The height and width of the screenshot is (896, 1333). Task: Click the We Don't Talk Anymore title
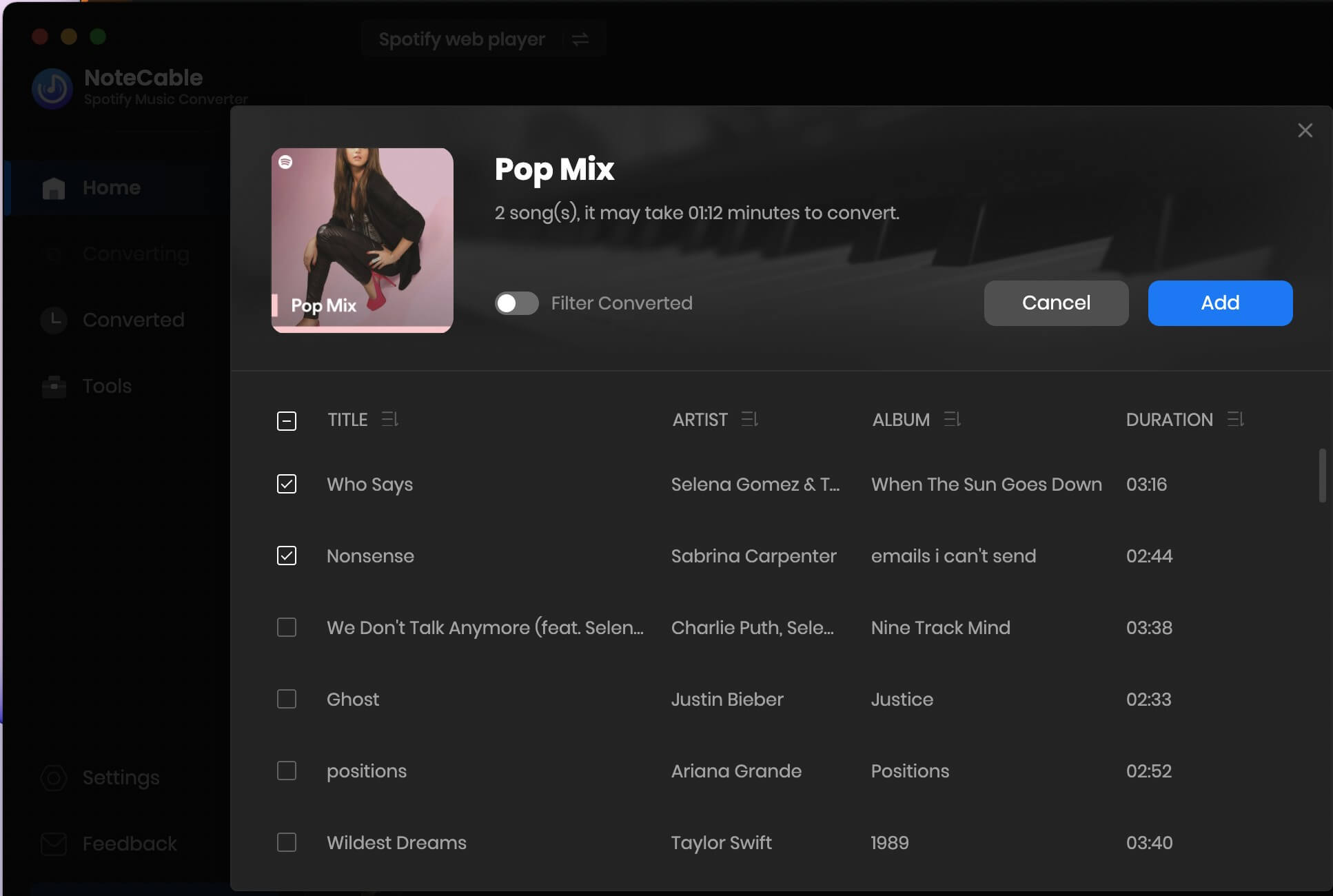tap(485, 628)
